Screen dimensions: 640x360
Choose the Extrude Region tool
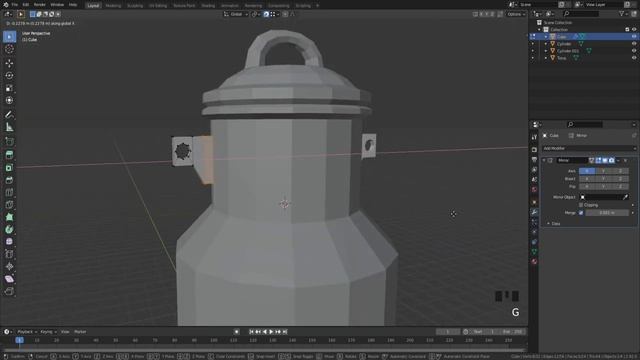(x=9, y=155)
